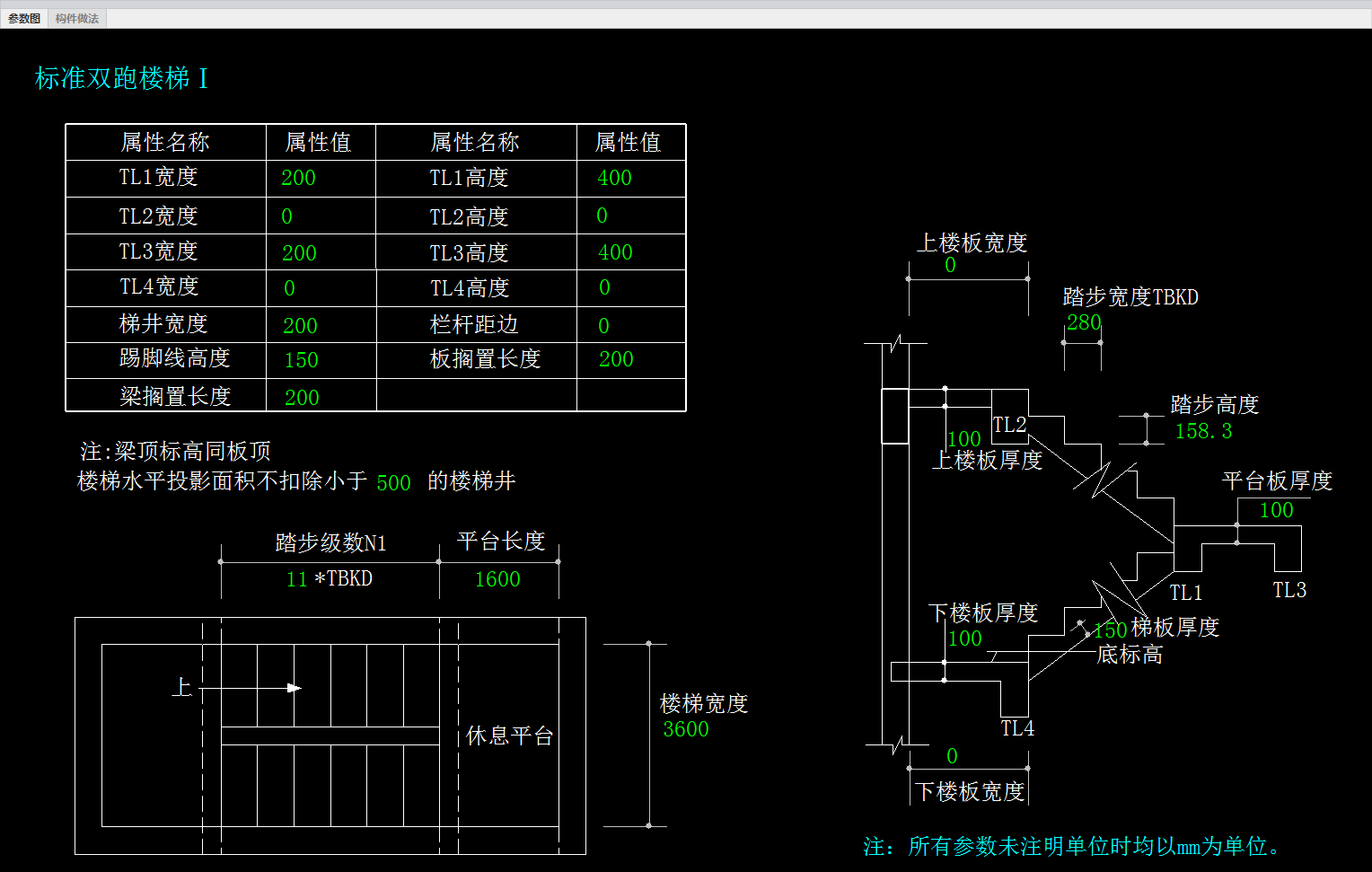Click the TL4 beam label
Image resolution: width=1372 pixels, height=872 pixels.
pyautogui.click(x=1017, y=728)
